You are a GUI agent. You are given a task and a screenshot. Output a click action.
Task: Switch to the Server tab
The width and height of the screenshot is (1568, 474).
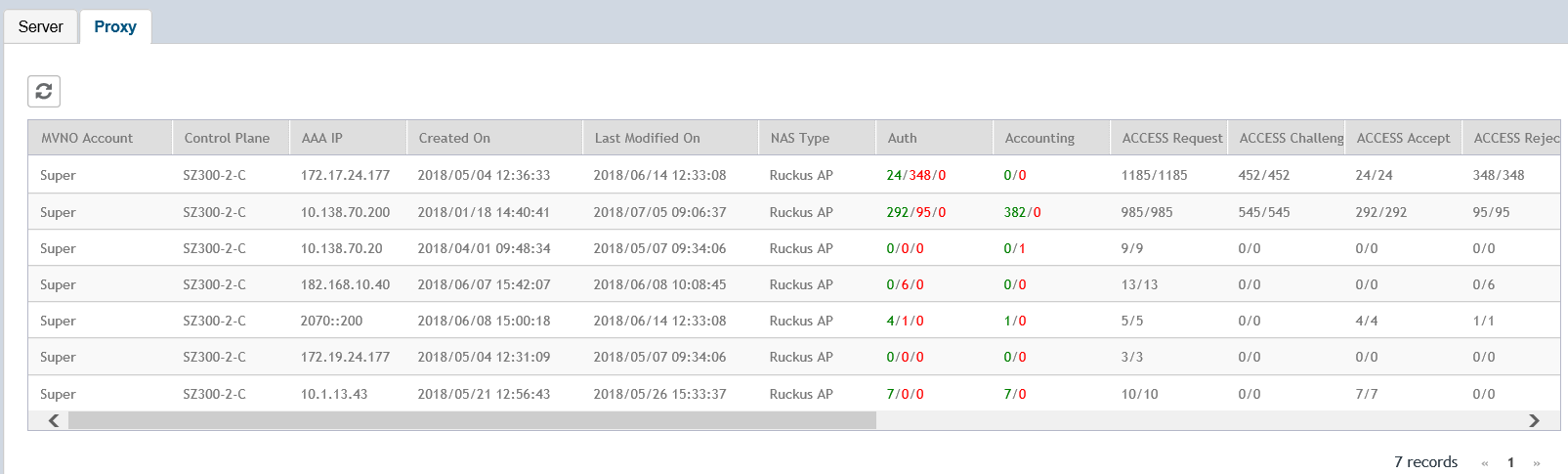pyautogui.click(x=41, y=26)
